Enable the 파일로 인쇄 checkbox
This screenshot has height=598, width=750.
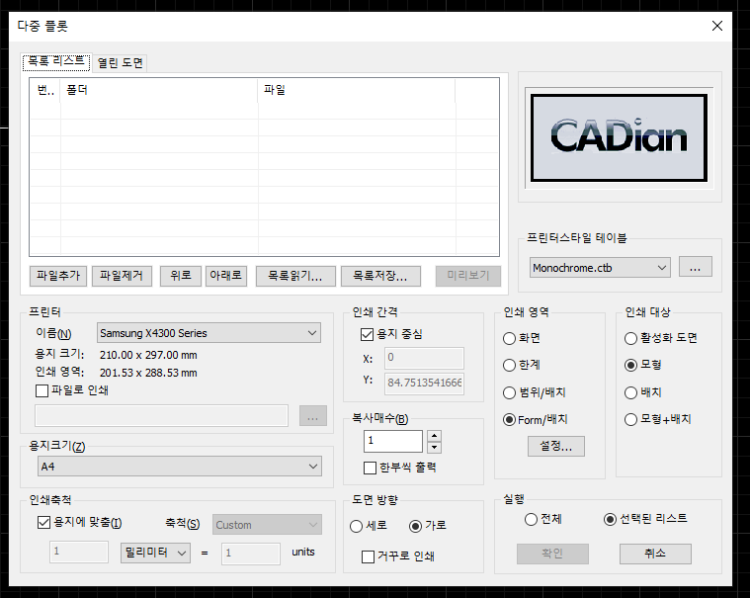(42, 391)
